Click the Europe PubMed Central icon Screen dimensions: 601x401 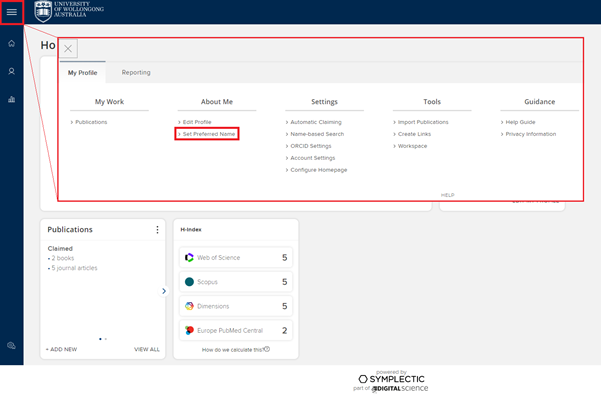point(189,330)
